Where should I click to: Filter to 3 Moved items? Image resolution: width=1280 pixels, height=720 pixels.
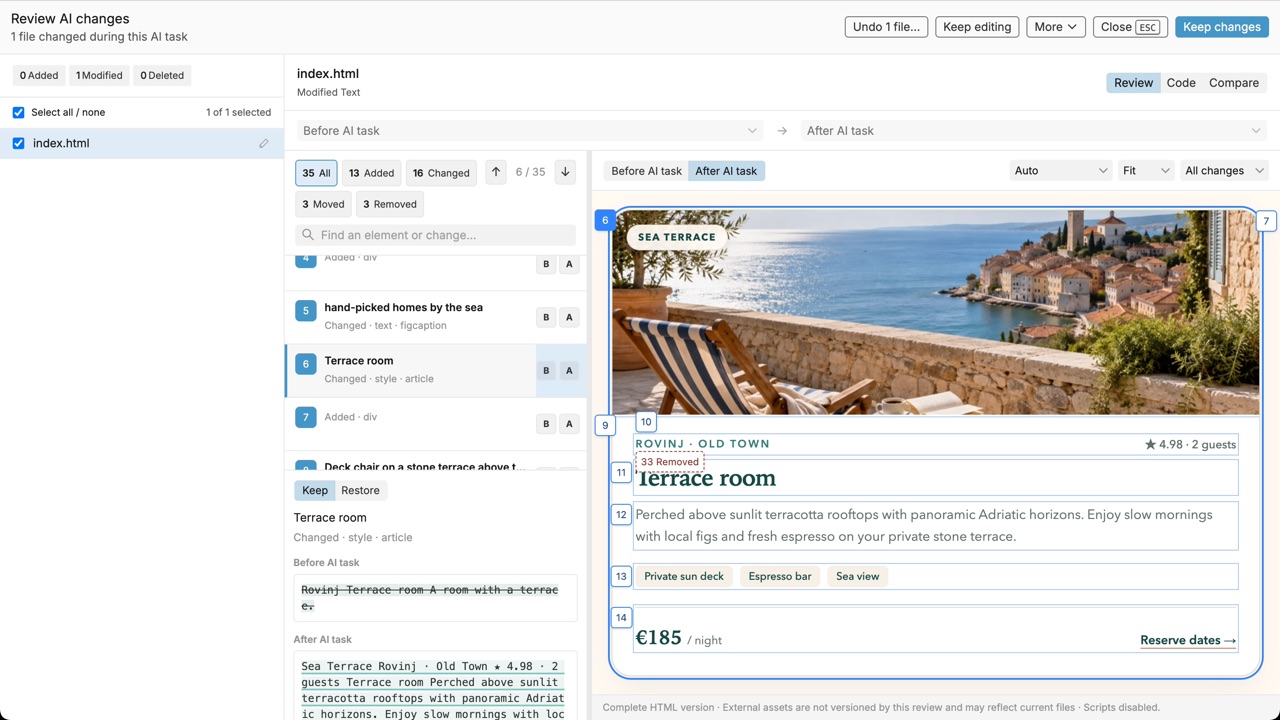coord(323,204)
